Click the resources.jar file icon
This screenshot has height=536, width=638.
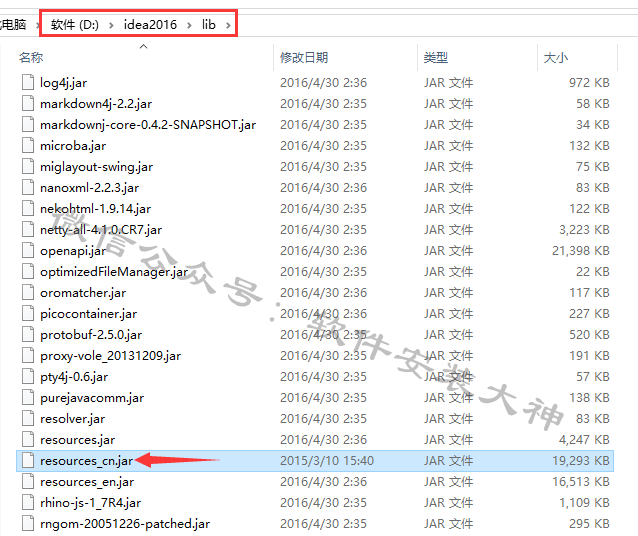[28, 440]
